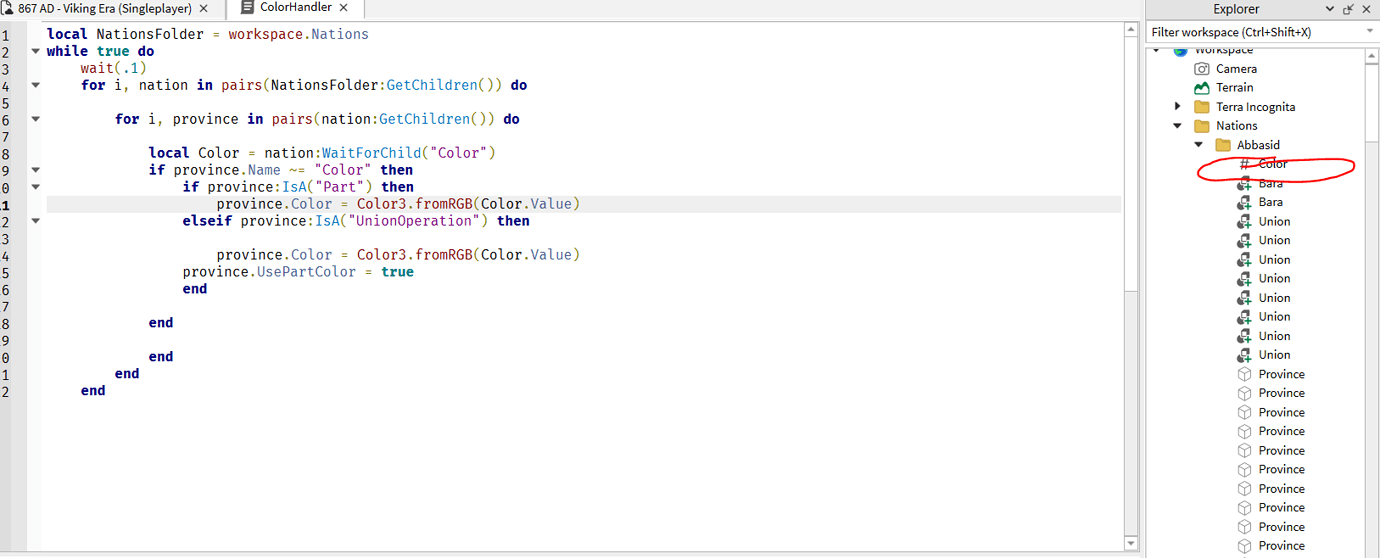Open the filter workspace dropdown arrow
The image size is (1380, 558).
pyautogui.click(x=1370, y=32)
